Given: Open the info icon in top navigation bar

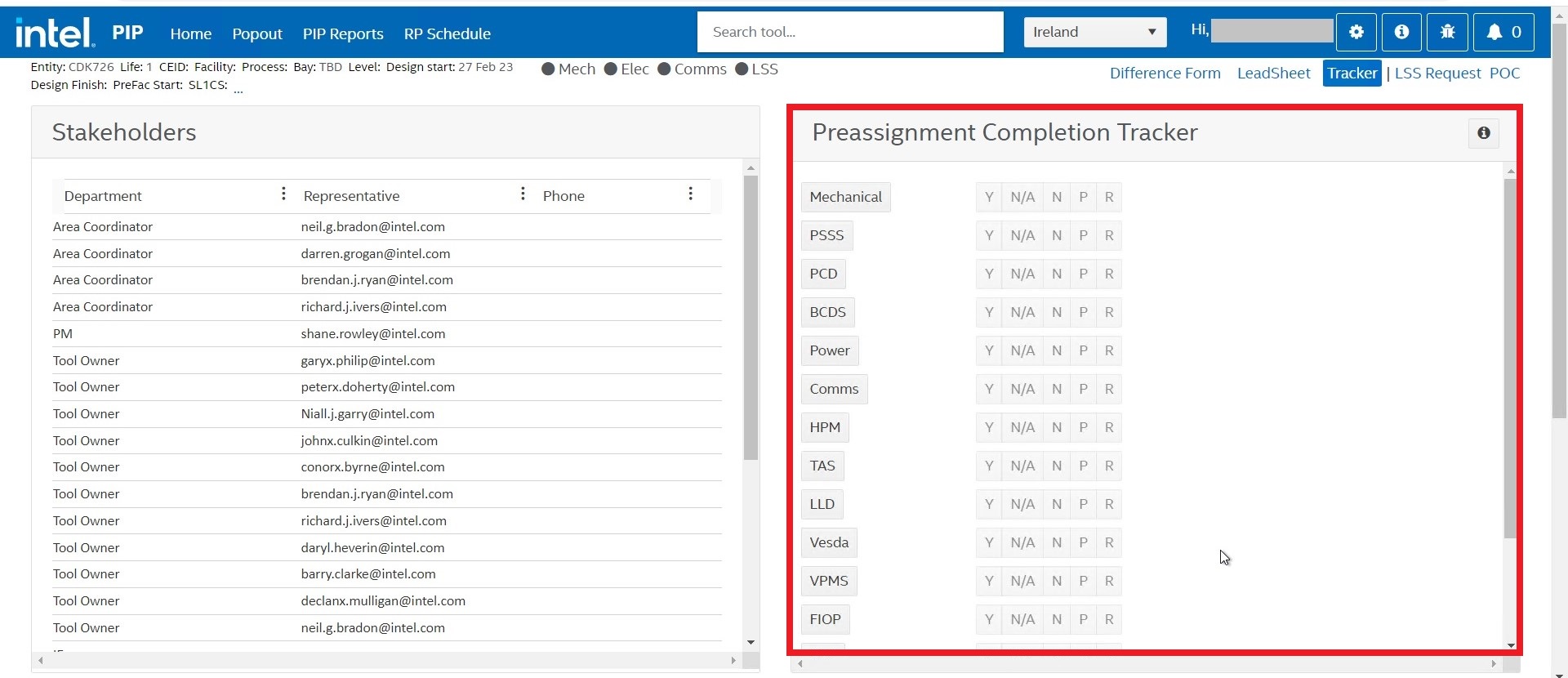Looking at the screenshot, I should pyautogui.click(x=1401, y=33).
